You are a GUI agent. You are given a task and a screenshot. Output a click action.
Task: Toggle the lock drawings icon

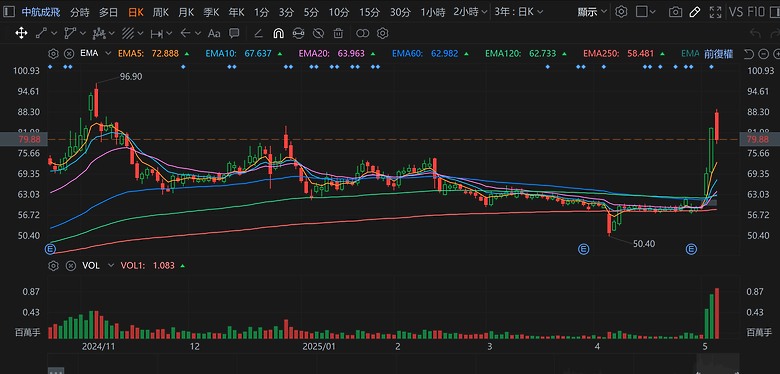coord(298,33)
